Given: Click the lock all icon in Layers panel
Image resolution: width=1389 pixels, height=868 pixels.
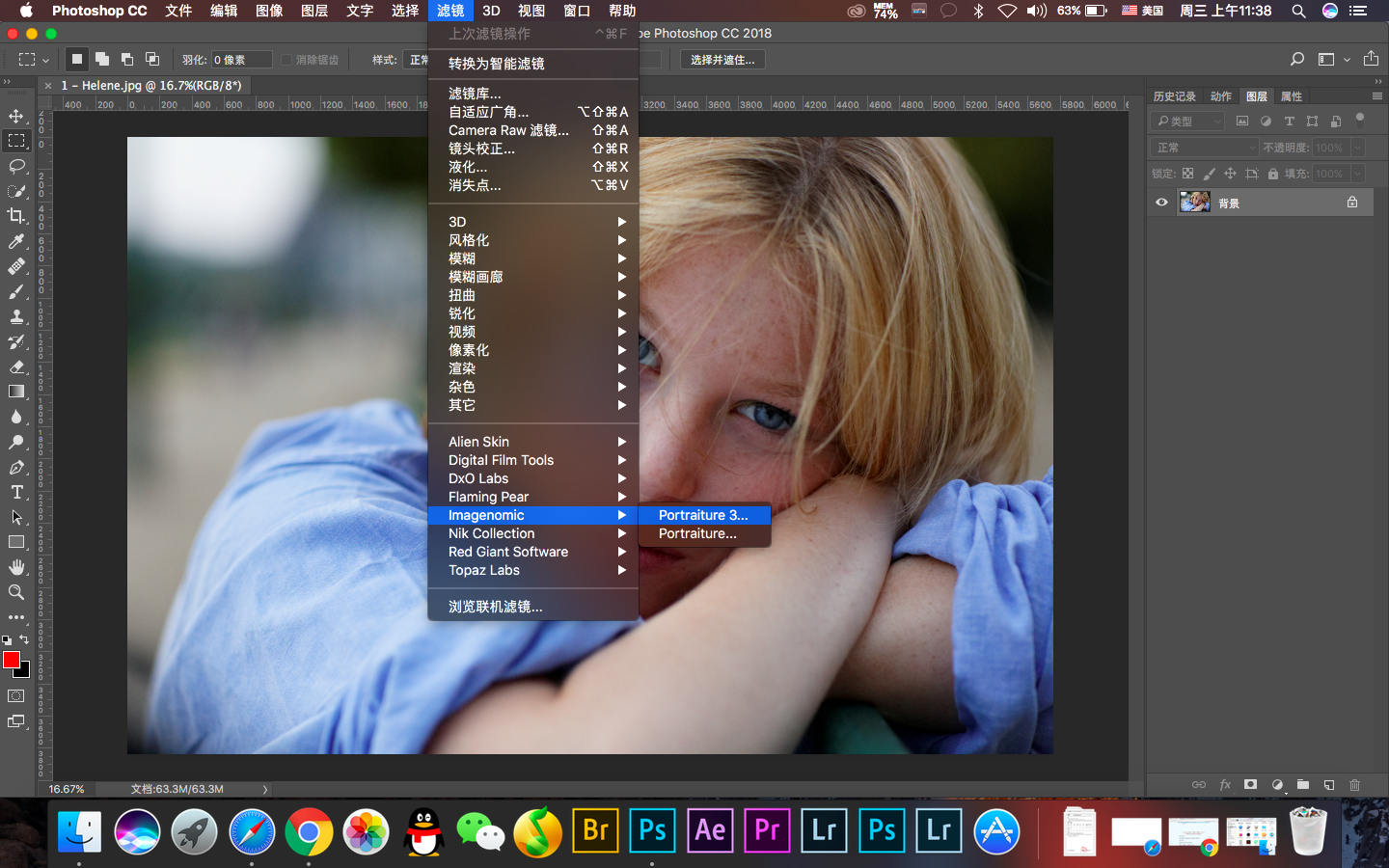Looking at the screenshot, I should [x=1273, y=174].
